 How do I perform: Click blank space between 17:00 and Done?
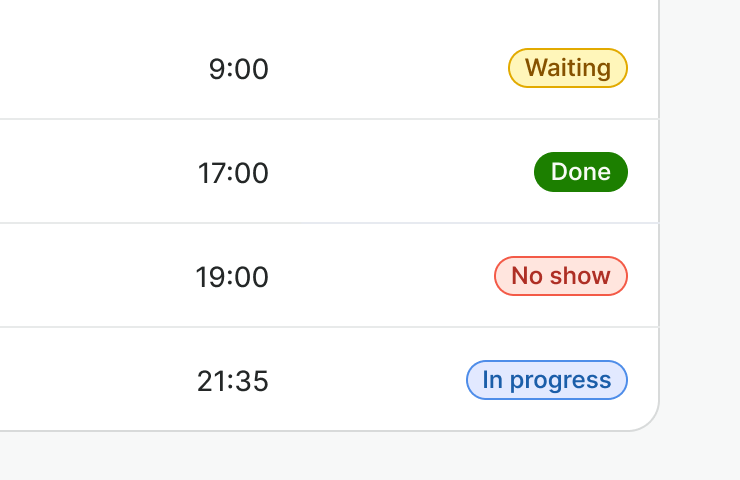pyautogui.click(x=400, y=173)
